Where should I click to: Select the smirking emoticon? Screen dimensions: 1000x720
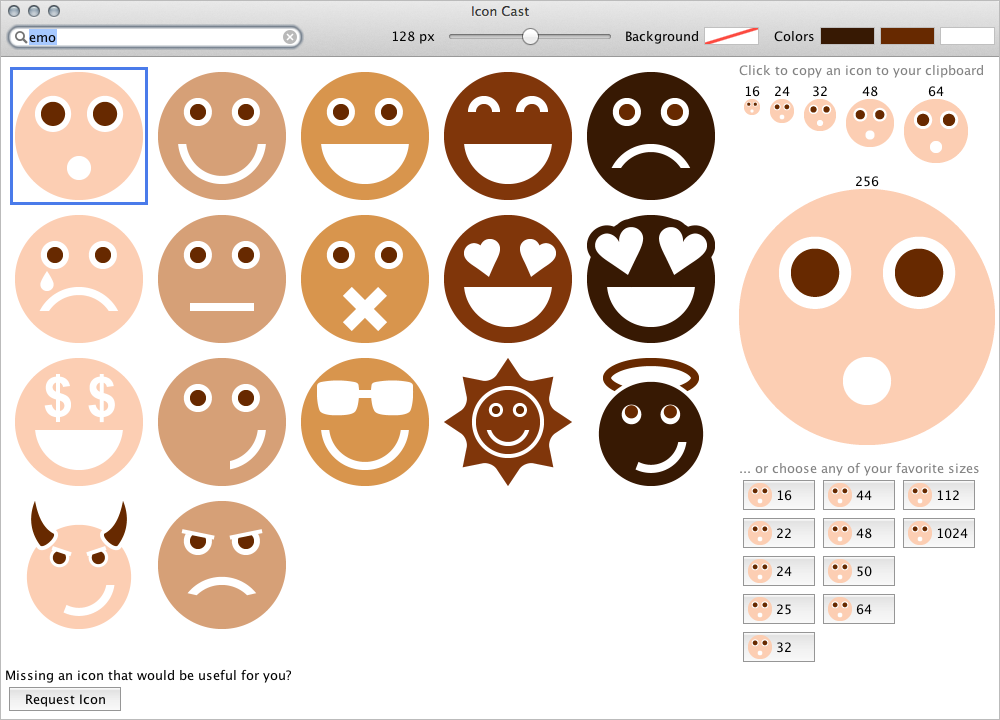click(x=222, y=422)
